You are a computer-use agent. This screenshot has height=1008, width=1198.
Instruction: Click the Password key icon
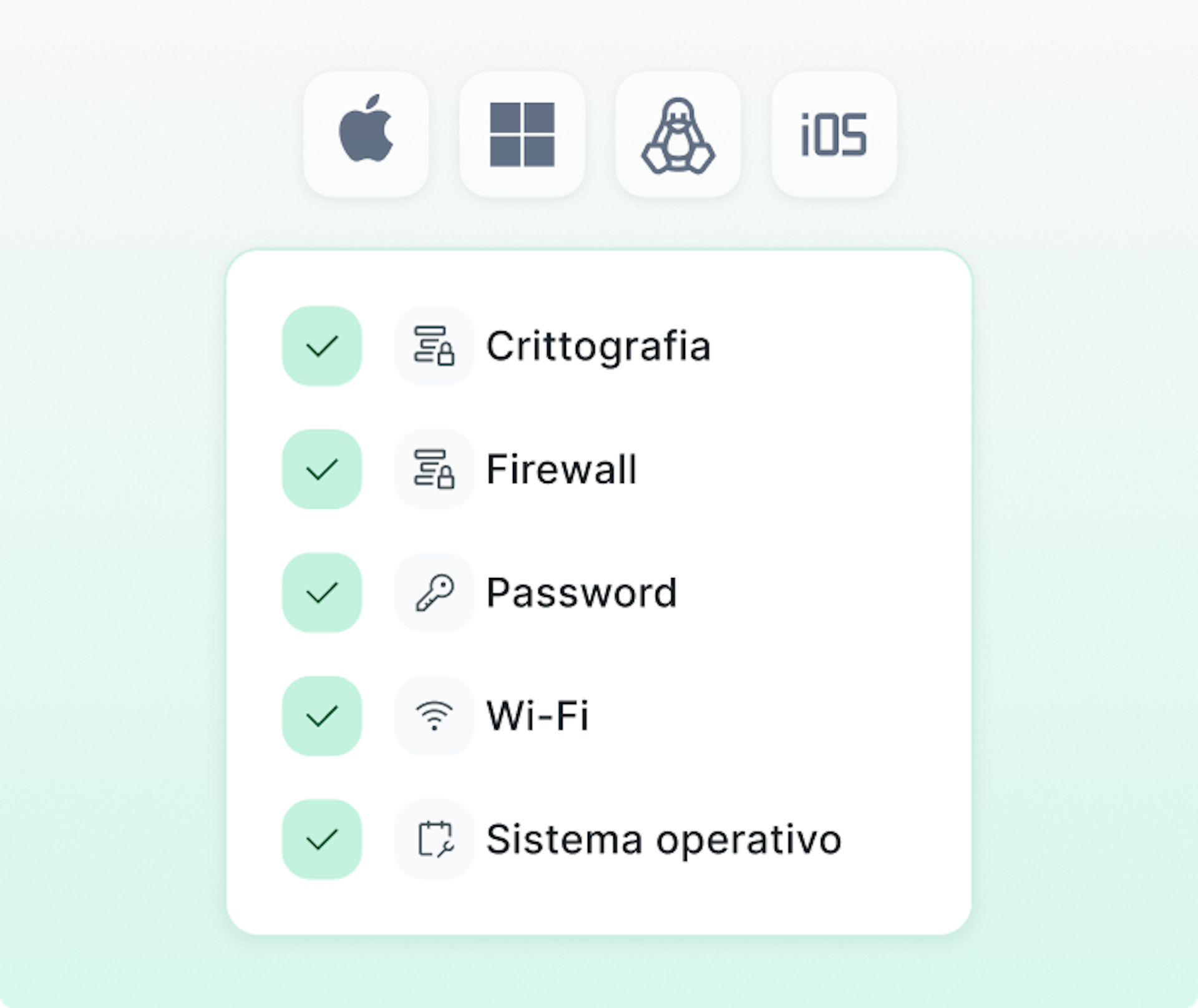(x=434, y=592)
